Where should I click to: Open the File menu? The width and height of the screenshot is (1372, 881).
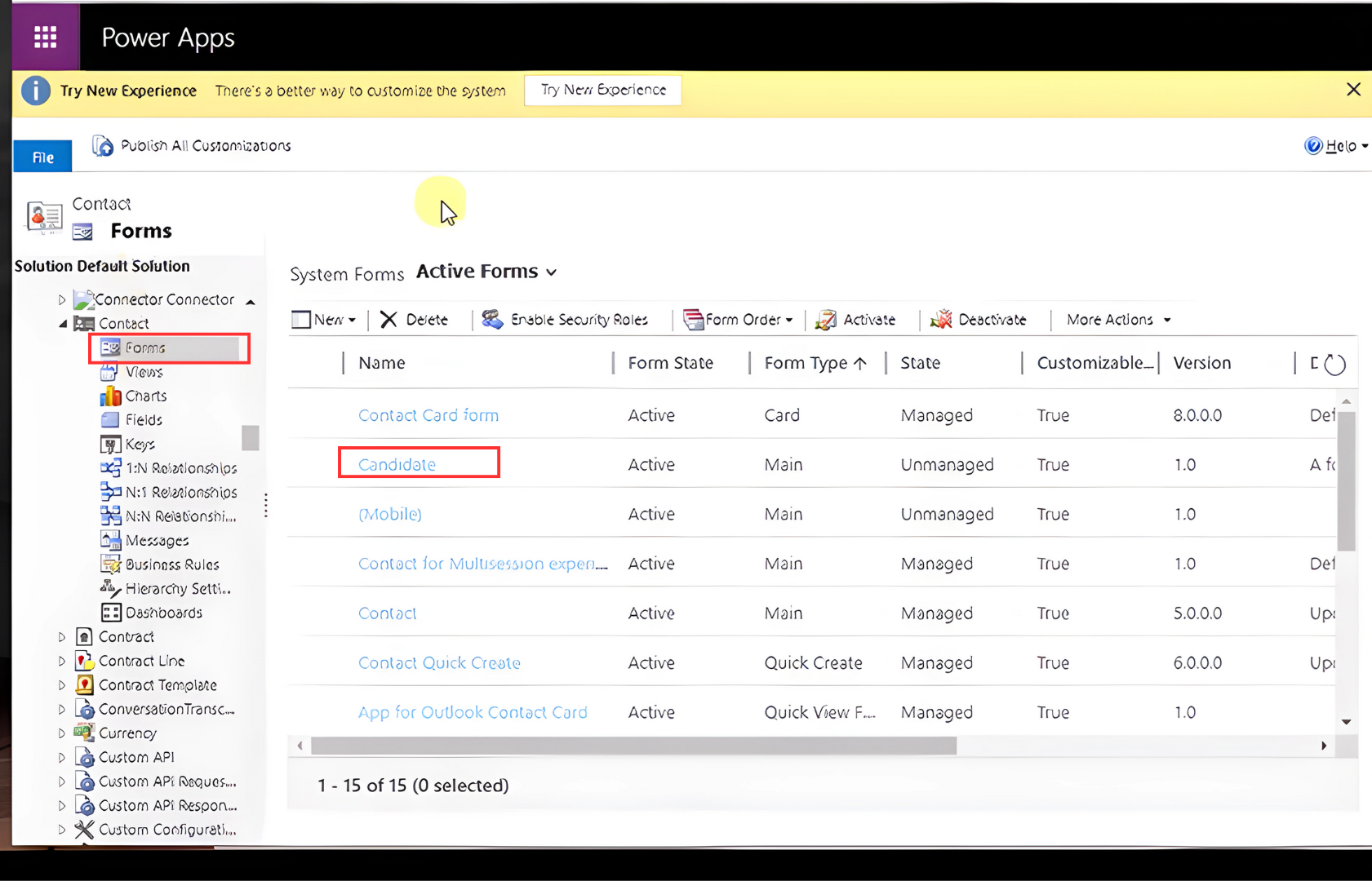point(42,157)
